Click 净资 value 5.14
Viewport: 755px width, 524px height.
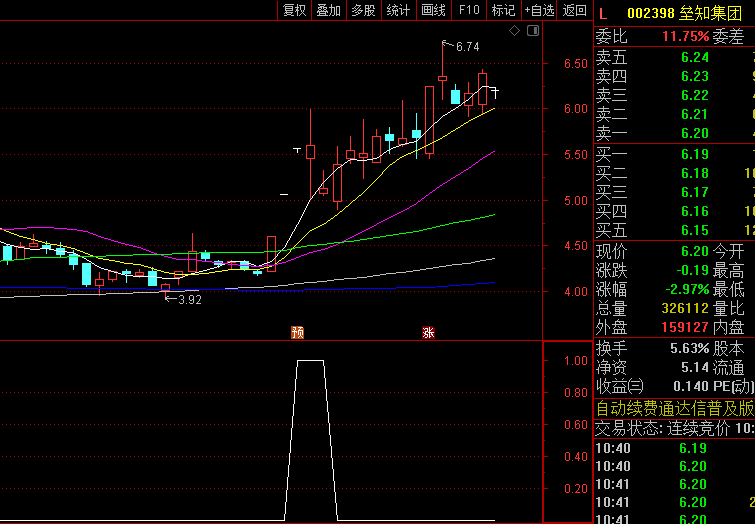(x=695, y=367)
